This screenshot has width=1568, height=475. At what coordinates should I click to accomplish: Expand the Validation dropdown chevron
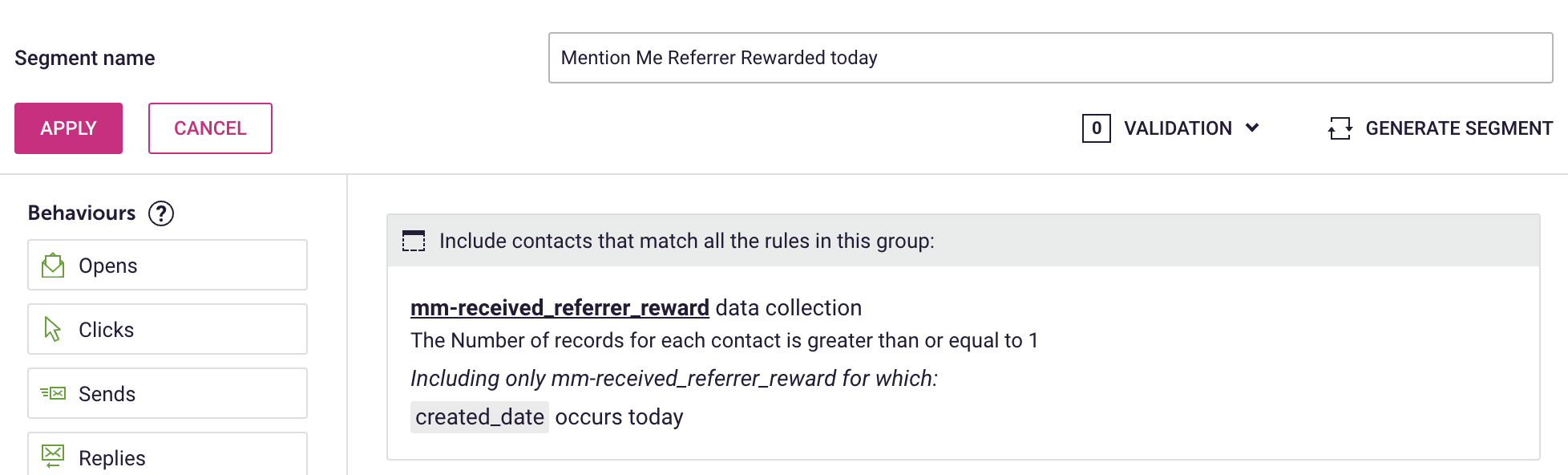pos(1252,128)
